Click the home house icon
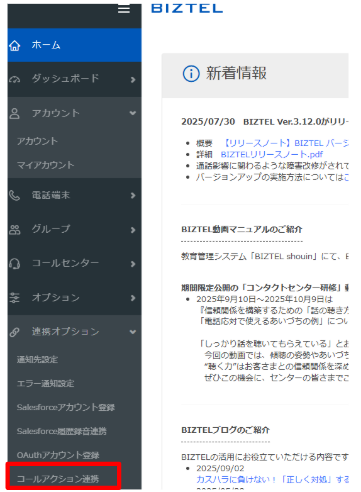Screen dimensions: 361x492 click(15, 45)
